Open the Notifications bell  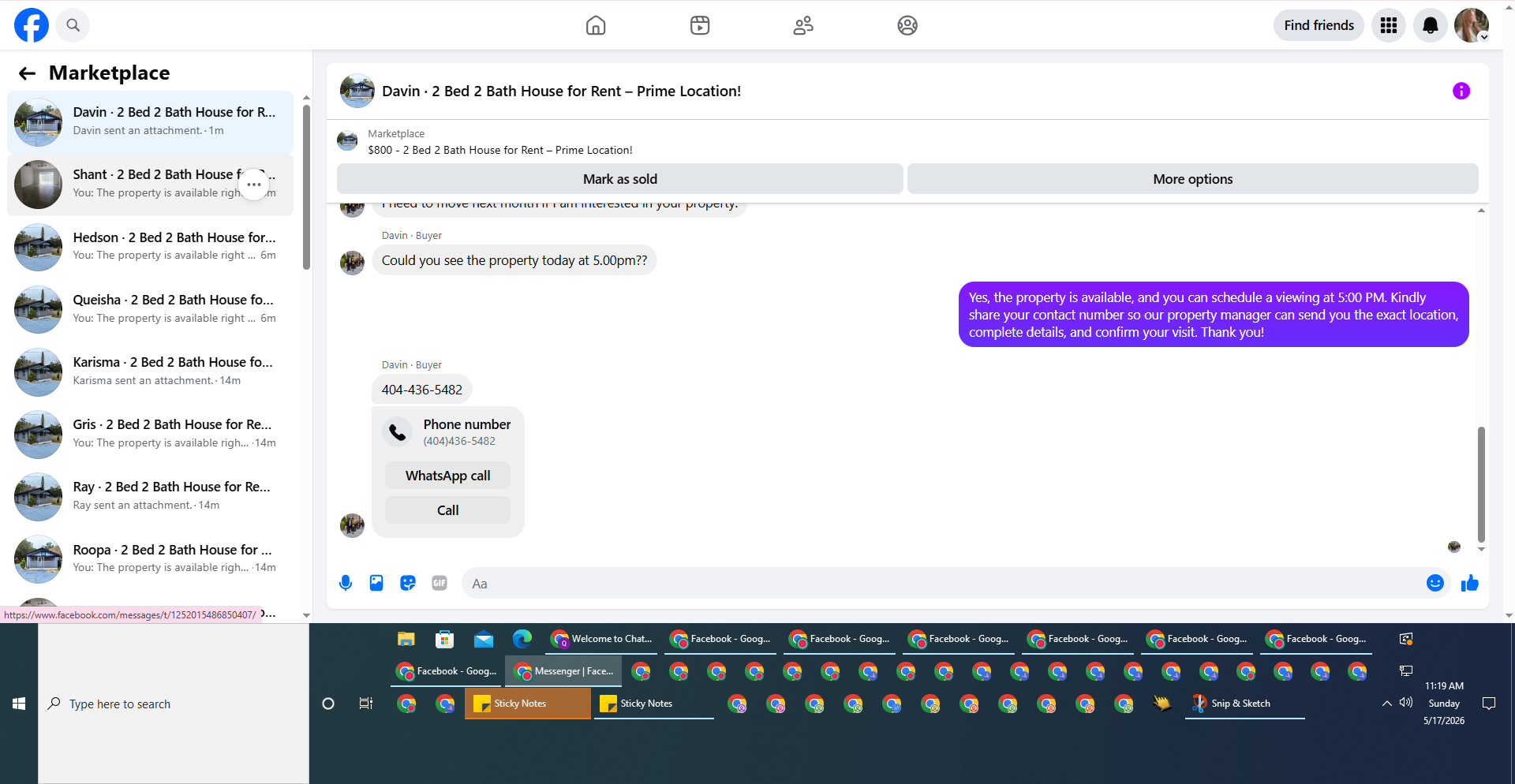pyautogui.click(x=1431, y=25)
